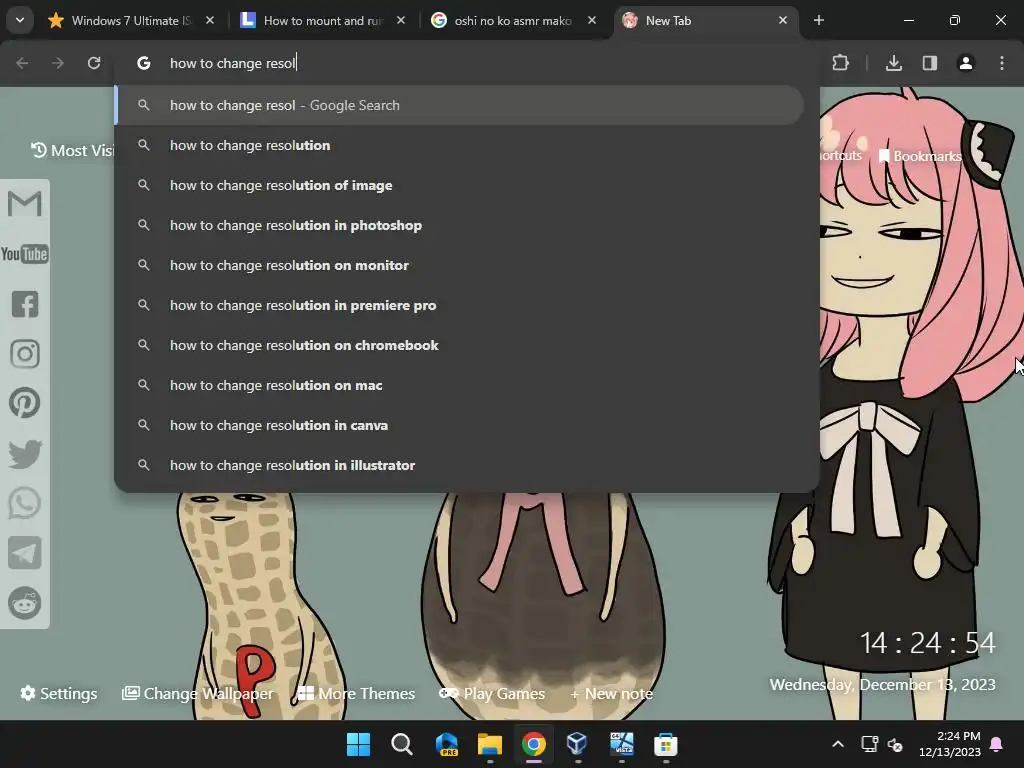
Task: Open Most Visited list
Action: point(72,150)
